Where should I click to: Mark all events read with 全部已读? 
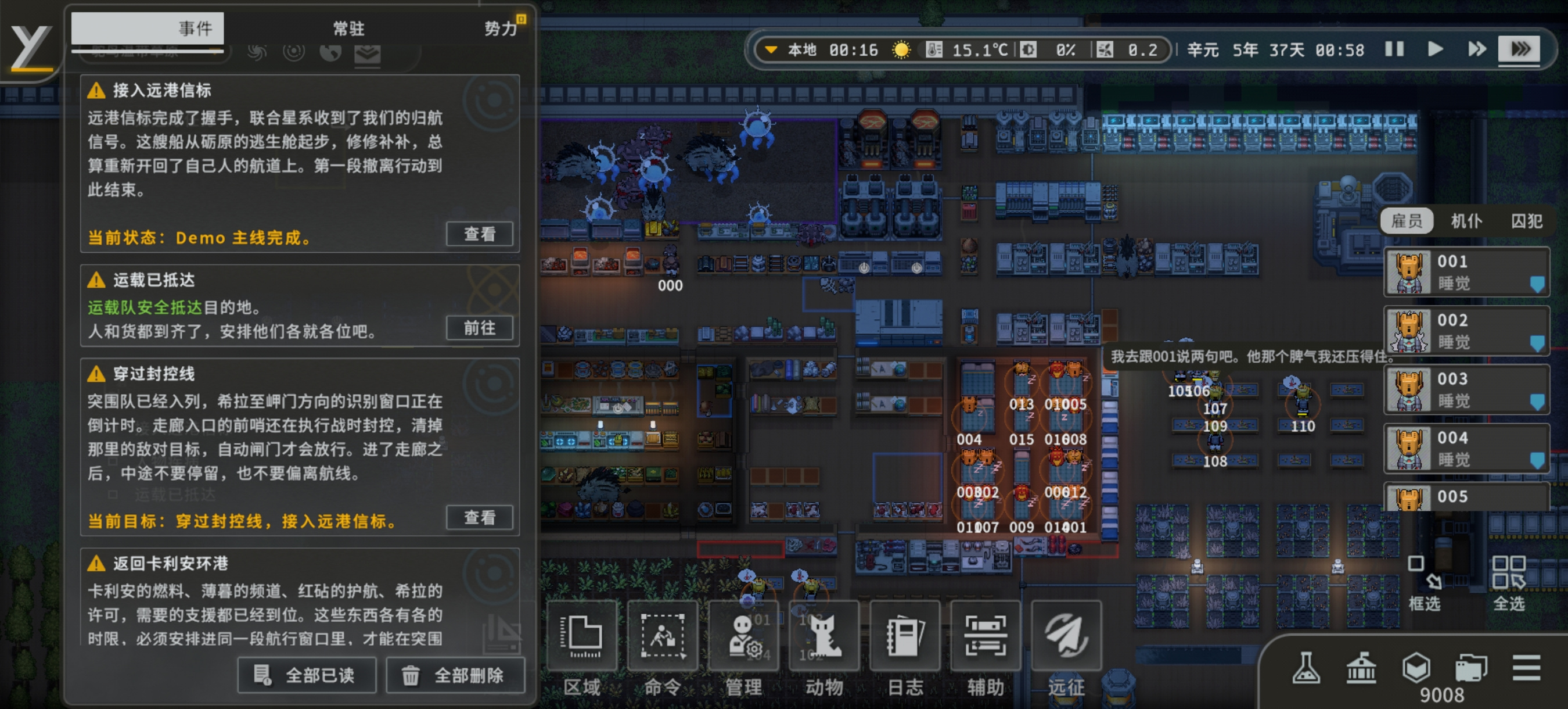[307, 675]
